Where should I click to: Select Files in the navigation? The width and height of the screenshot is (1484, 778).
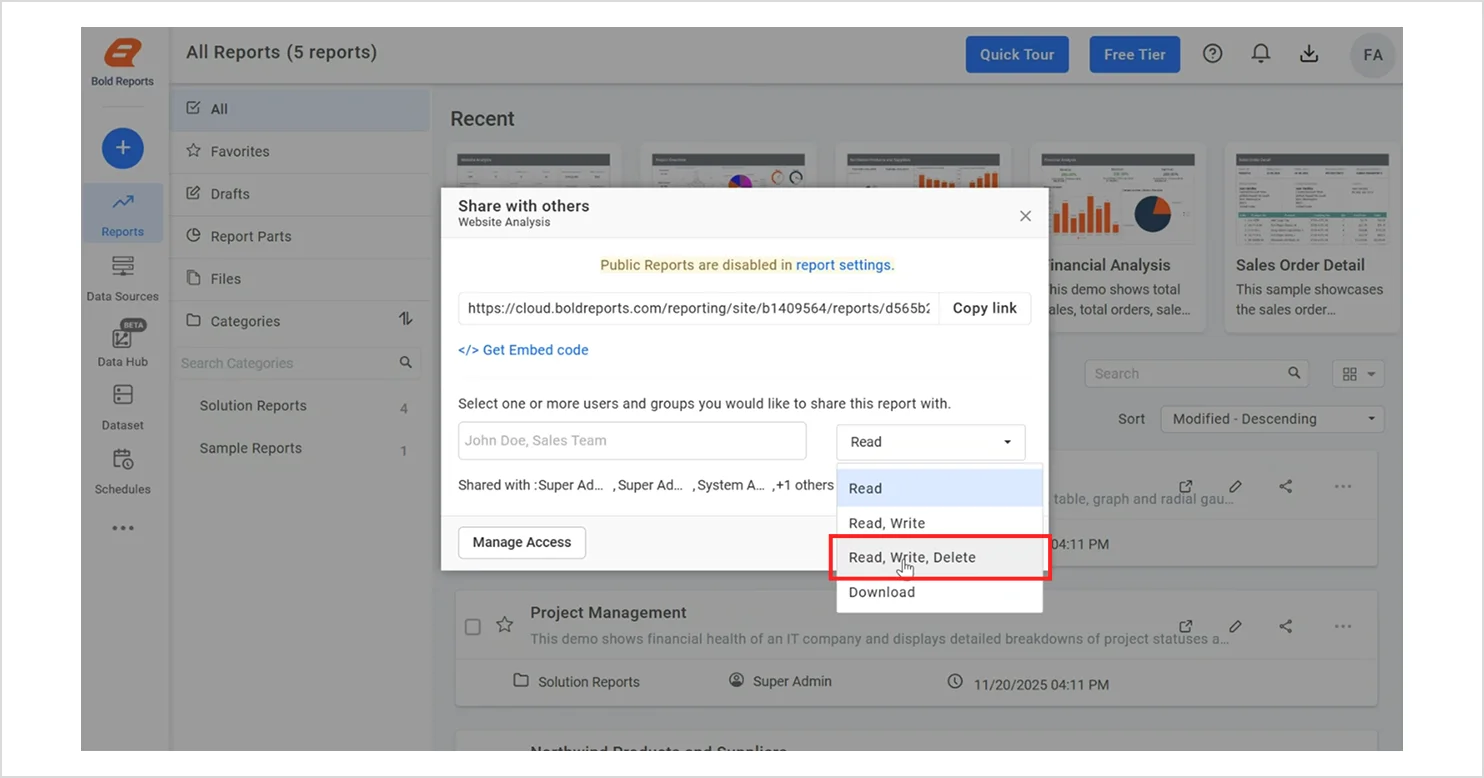tap(300, 279)
